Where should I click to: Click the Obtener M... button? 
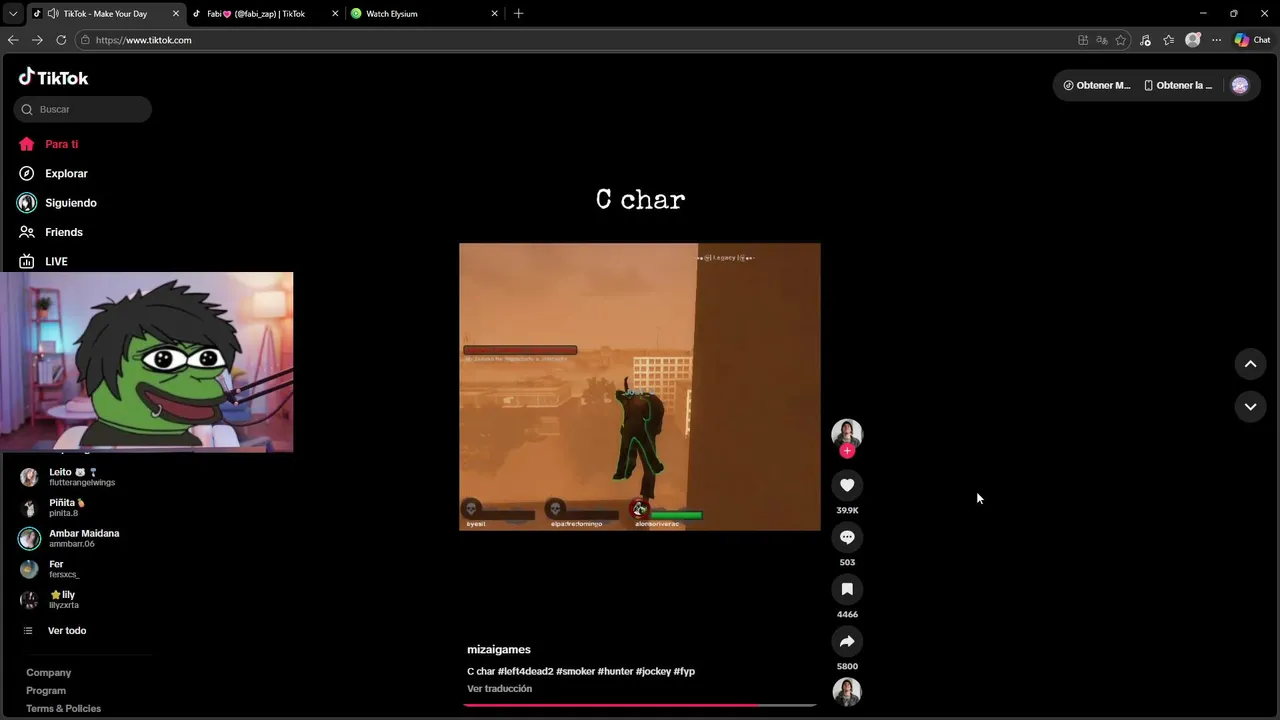tap(1097, 85)
